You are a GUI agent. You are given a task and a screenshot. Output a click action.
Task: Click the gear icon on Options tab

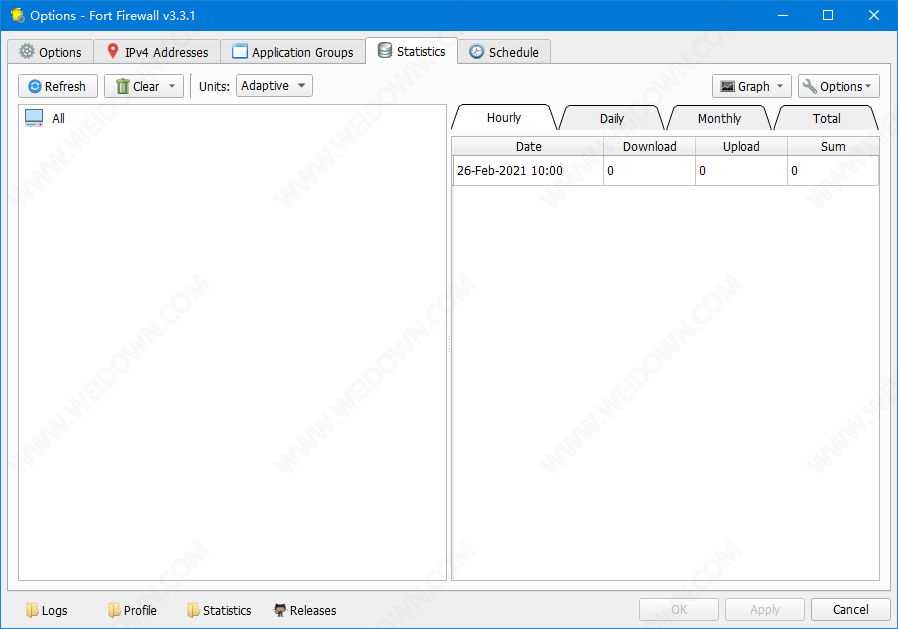pyautogui.click(x=27, y=52)
